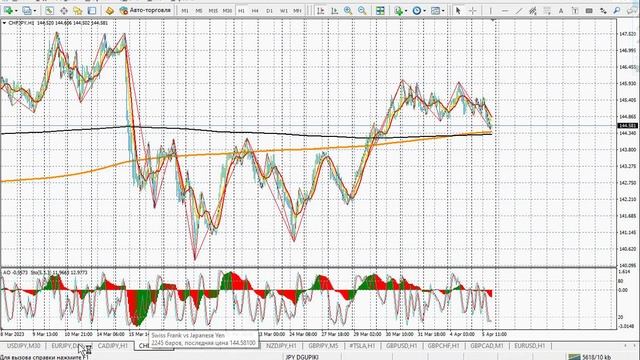The height and width of the screenshot is (360, 640).
Task: Select the D1 timeframe button
Action: [x=269, y=11]
